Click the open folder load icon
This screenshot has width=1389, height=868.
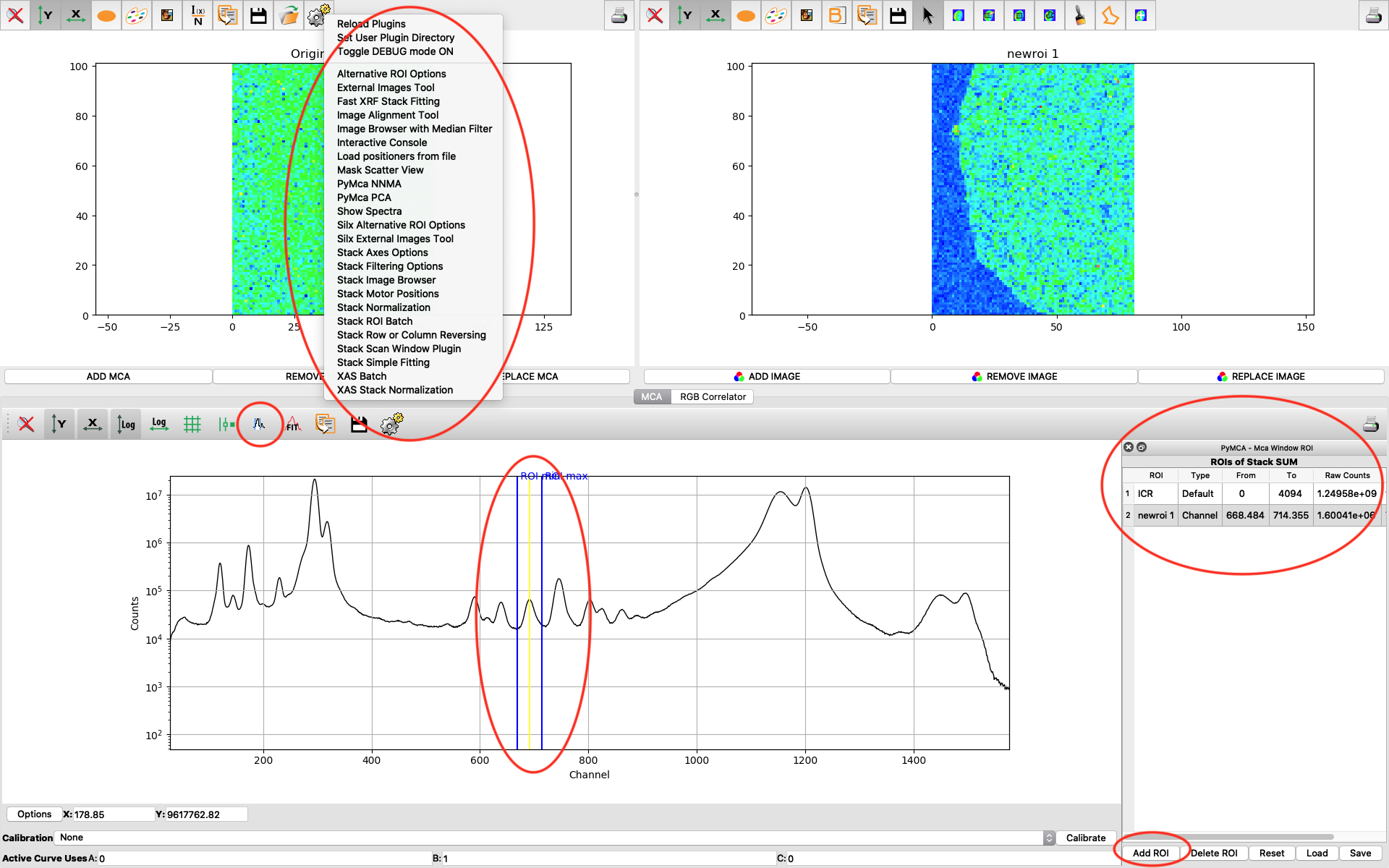289,15
